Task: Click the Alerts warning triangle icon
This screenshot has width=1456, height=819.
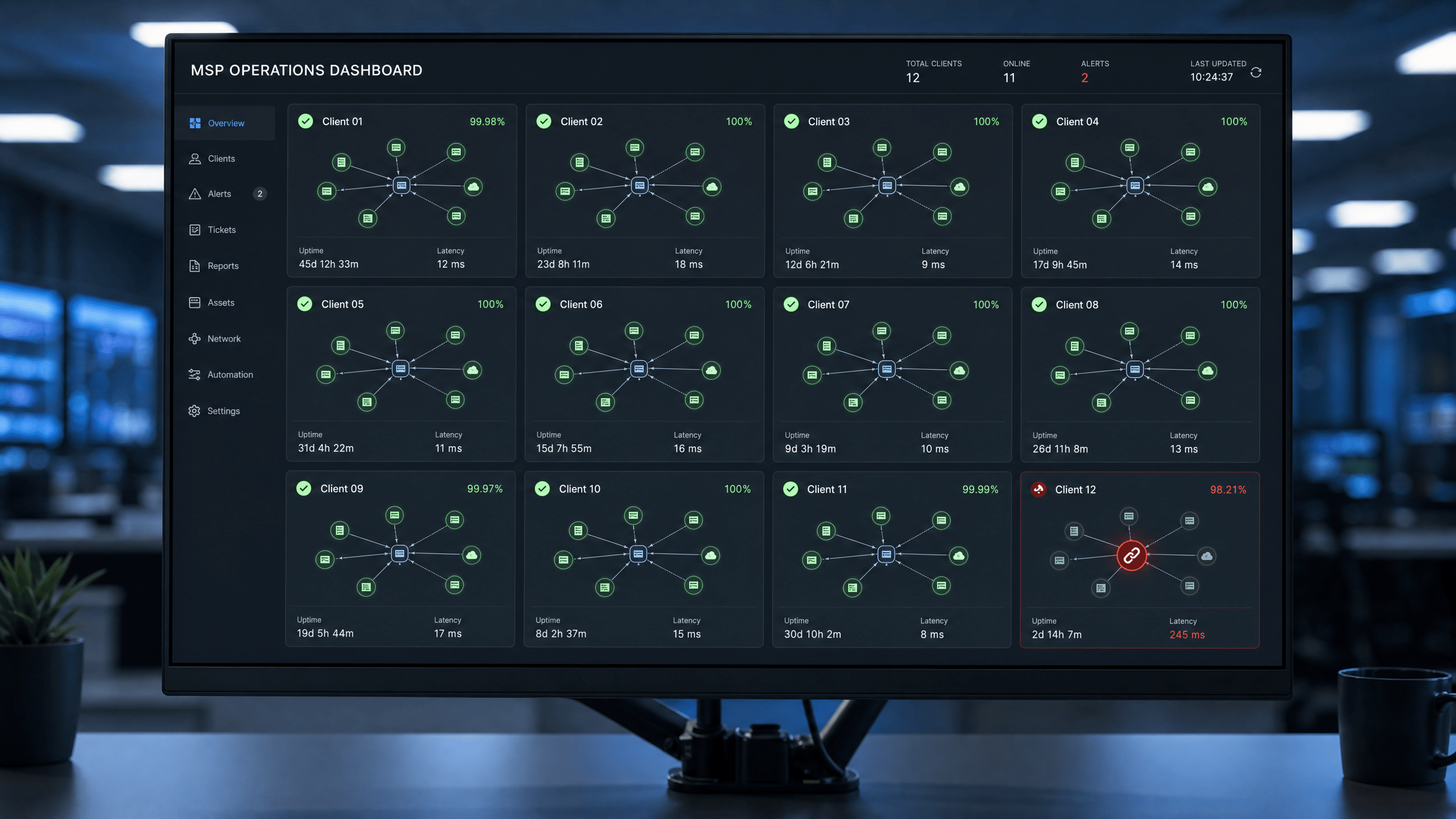Action: tap(195, 194)
